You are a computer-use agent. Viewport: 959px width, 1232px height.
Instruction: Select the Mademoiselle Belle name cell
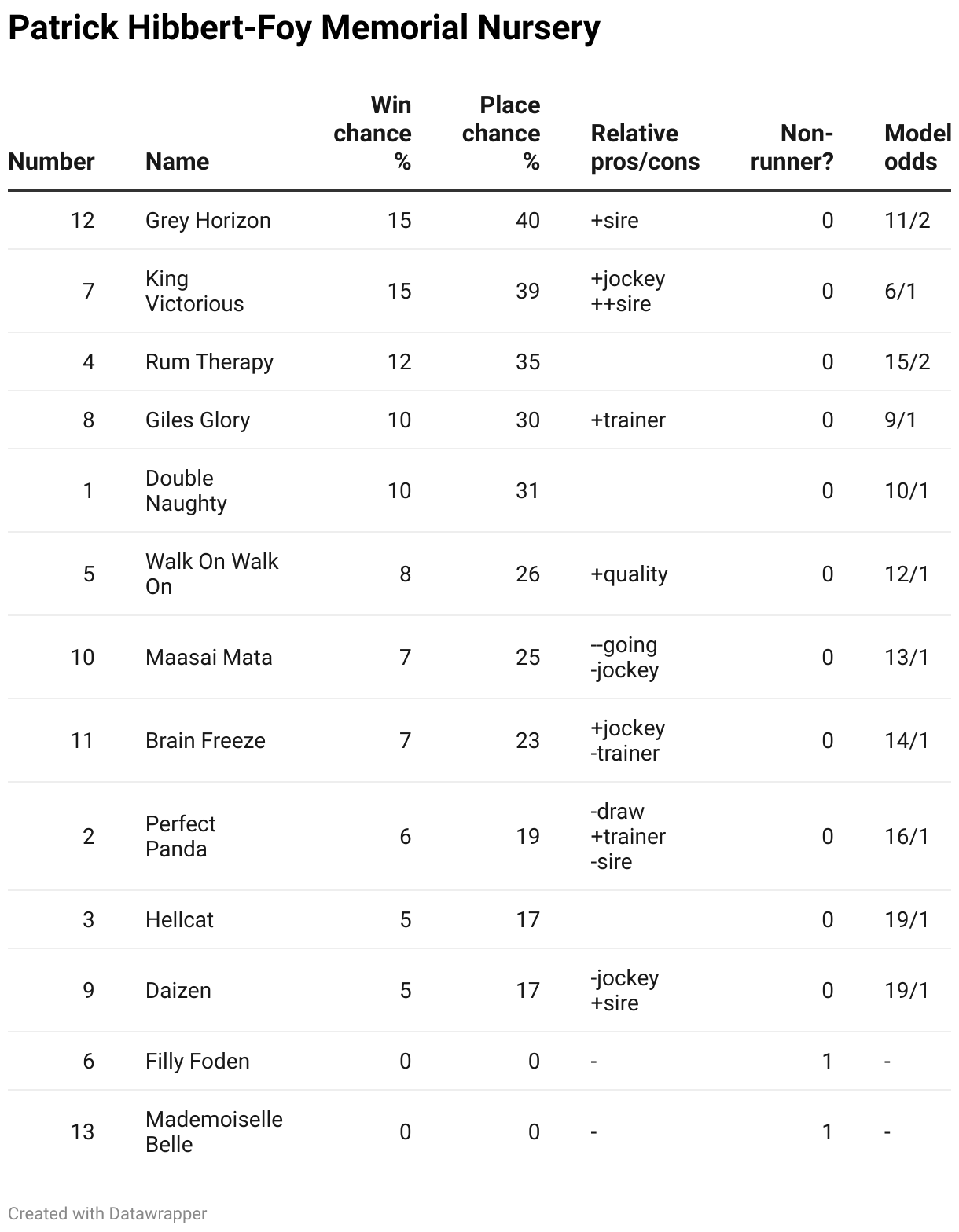[214, 1131]
